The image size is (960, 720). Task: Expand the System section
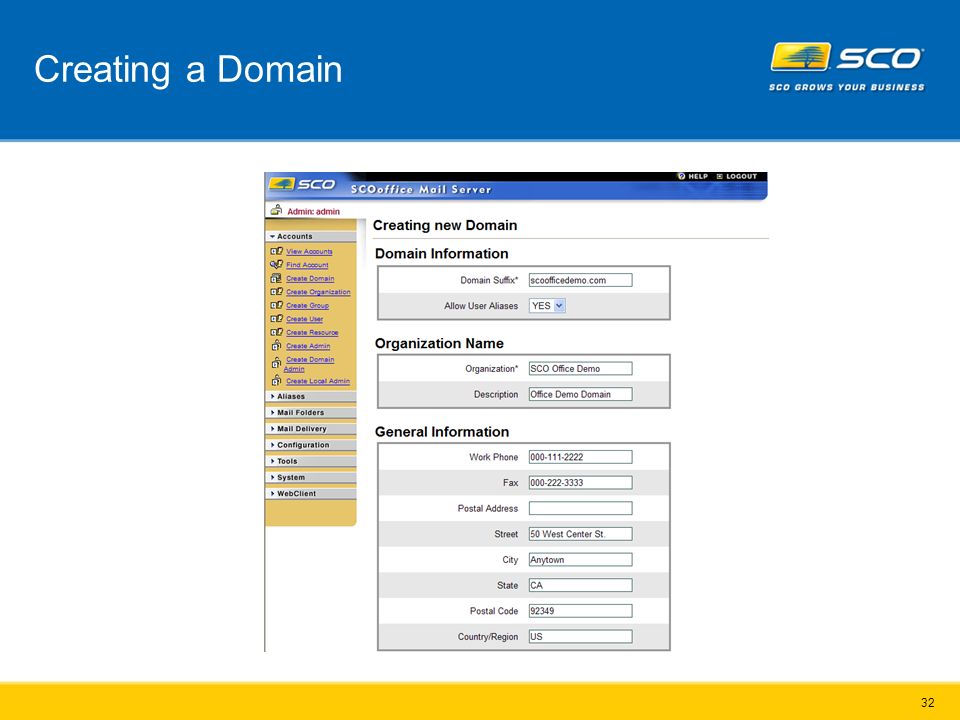pos(310,478)
